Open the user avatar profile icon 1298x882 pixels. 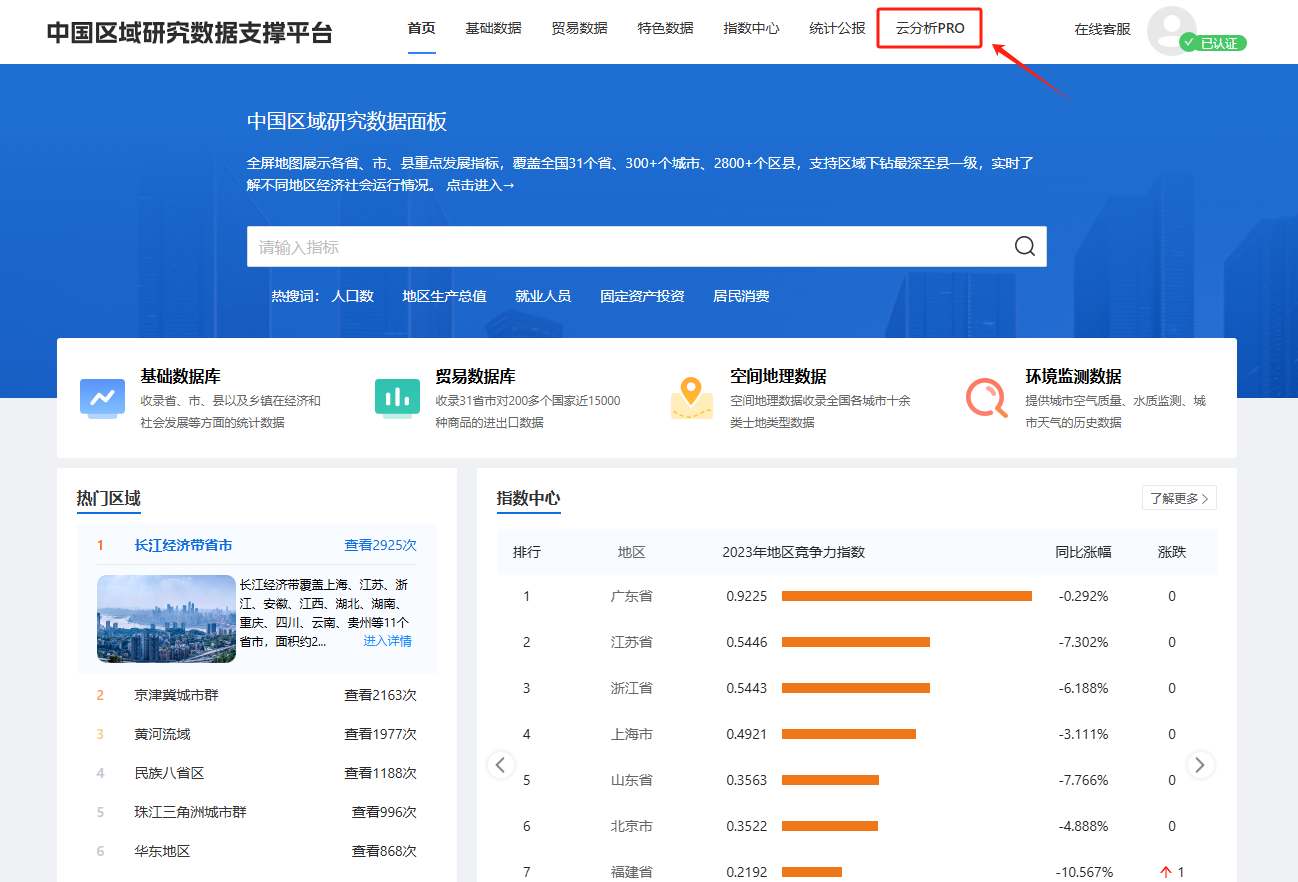pyautogui.click(x=1171, y=30)
